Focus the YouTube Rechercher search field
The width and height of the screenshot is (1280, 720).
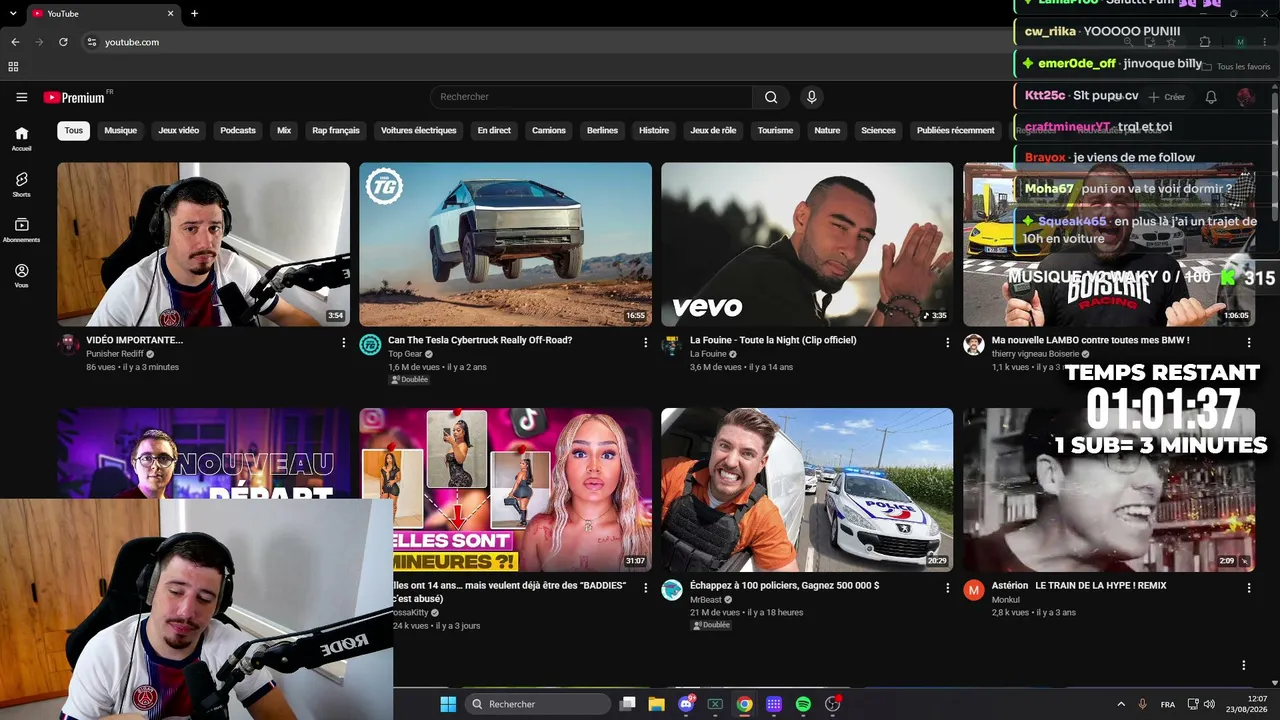click(x=591, y=97)
